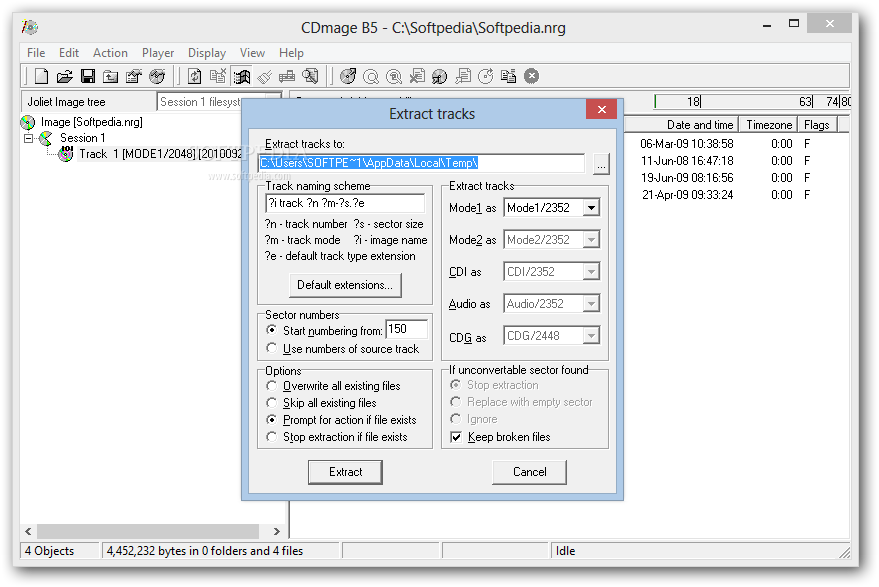
Task: Click the magnifier with inner square icon
Action: [394, 76]
